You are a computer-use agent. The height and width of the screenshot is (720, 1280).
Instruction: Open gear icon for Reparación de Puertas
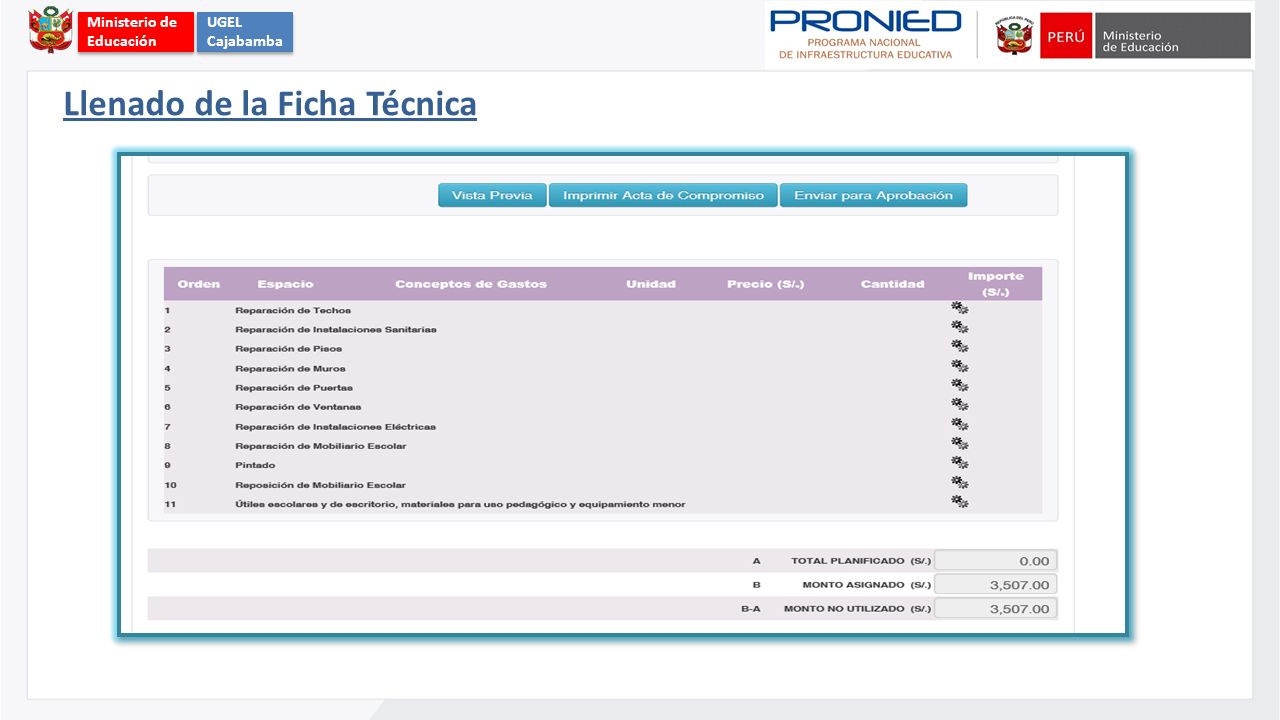pyautogui.click(x=960, y=385)
